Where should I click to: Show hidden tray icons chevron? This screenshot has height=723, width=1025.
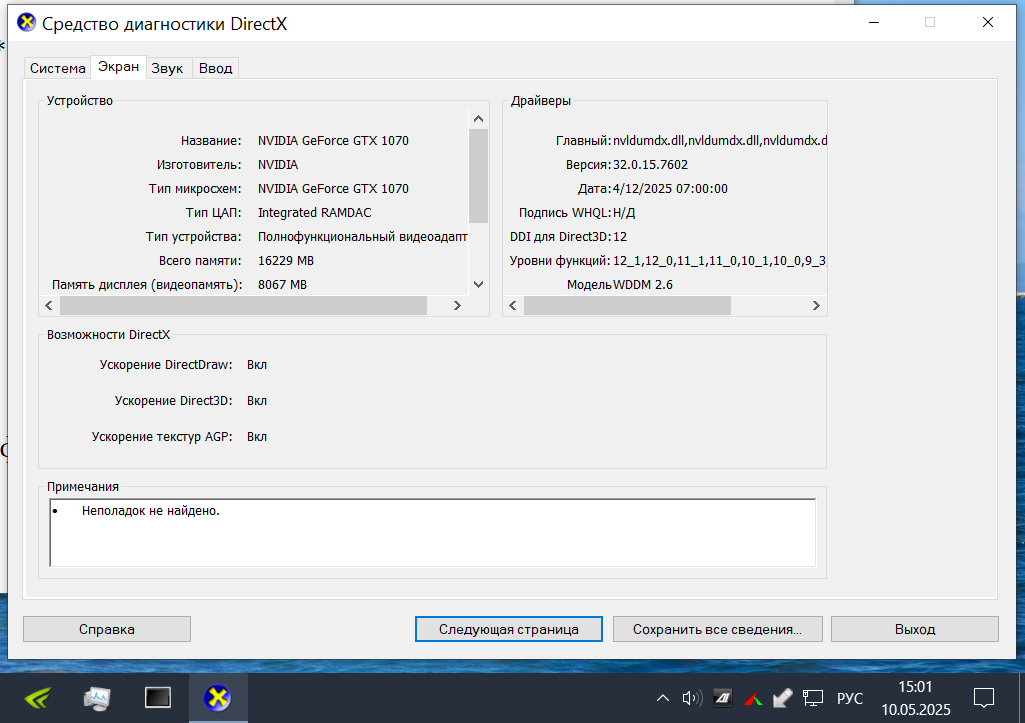663,698
